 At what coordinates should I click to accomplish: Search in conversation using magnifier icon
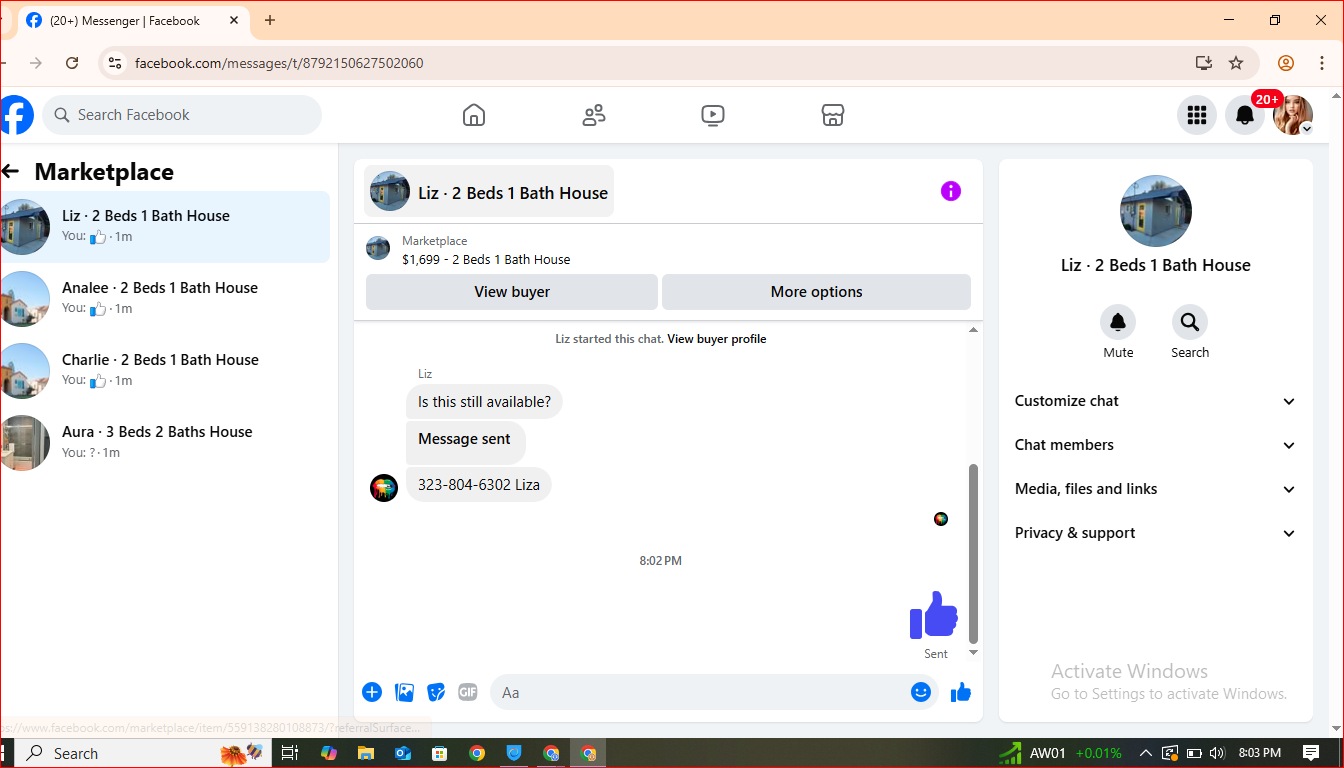(x=1190, y=322)
